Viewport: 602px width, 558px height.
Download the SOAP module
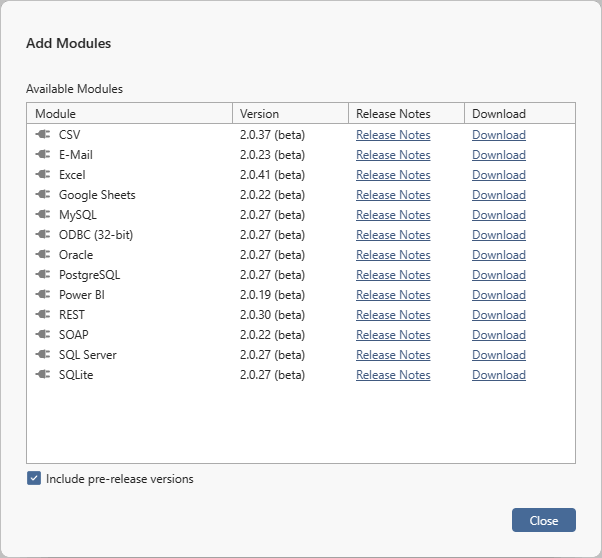(499, 334)
